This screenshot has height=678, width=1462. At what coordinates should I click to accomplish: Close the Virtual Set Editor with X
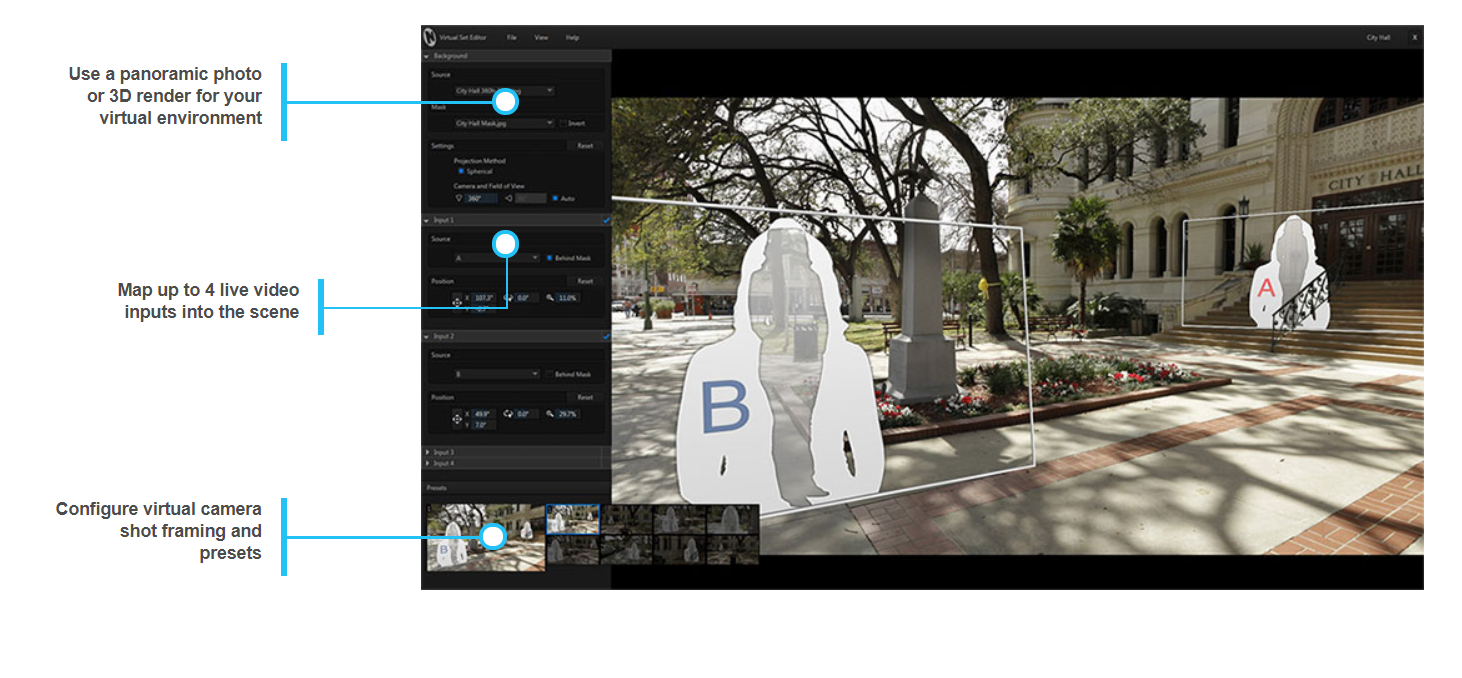pos(1414,37)
